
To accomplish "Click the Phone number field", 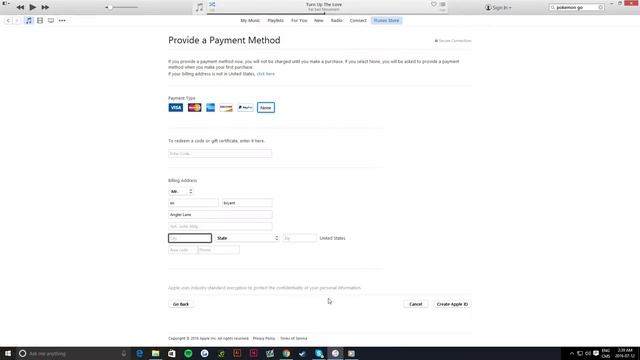I will point(219,250).
